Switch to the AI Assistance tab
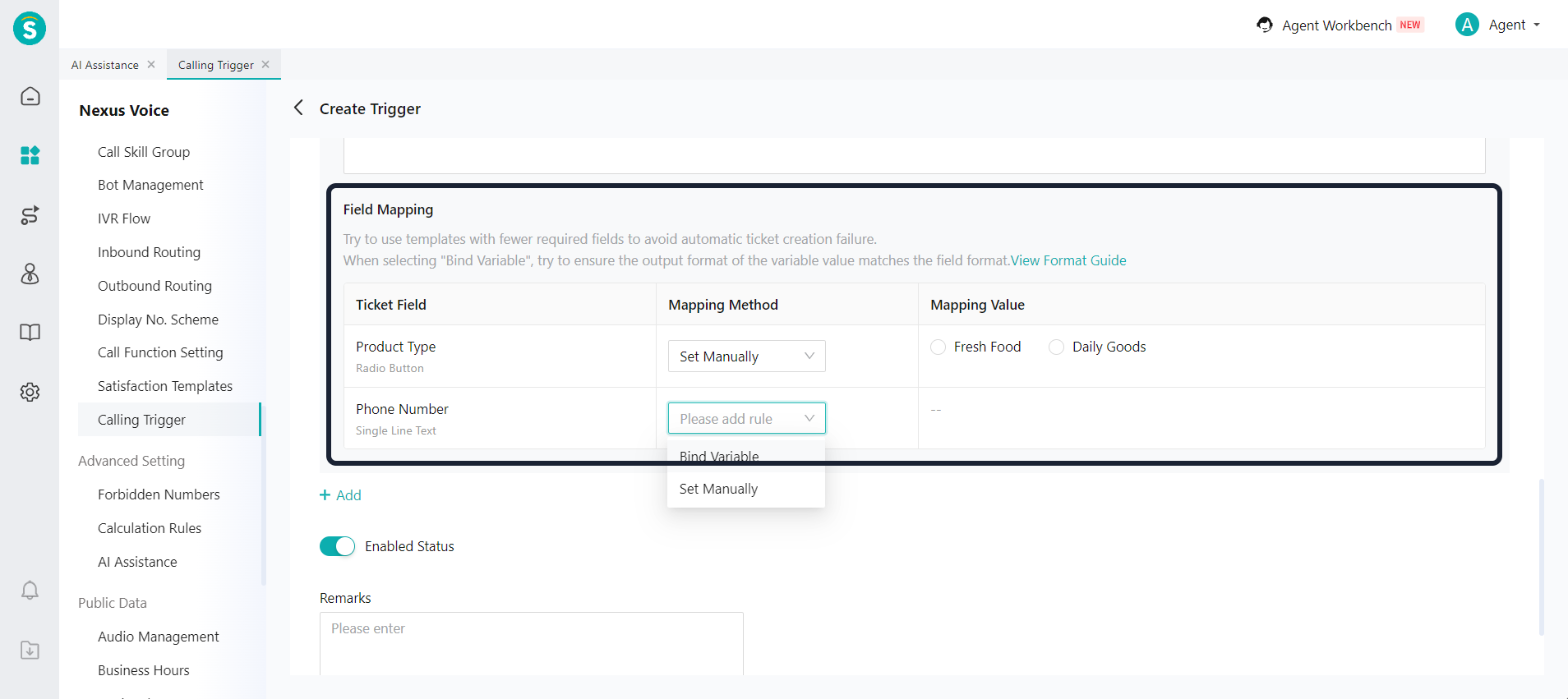The image size is (1568, 699). pos(105,65)
